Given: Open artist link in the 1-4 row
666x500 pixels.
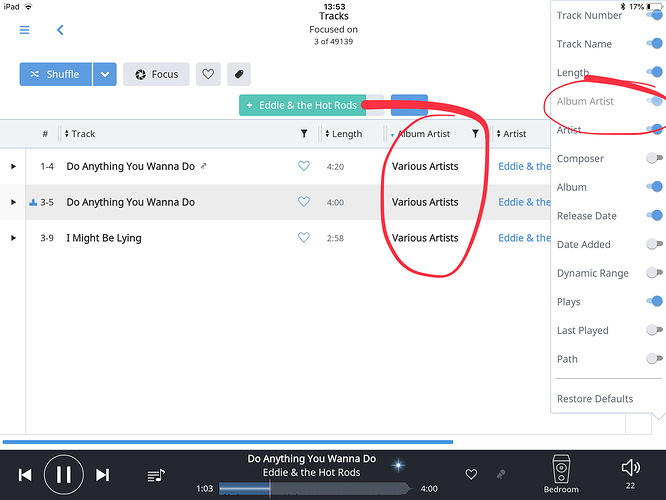Looking at the screenshot, I should tap(524, 166).
